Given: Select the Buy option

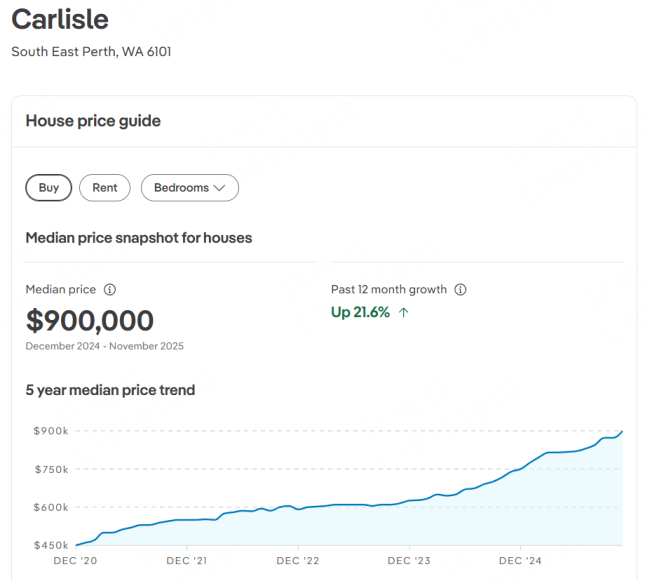Looking at the screenshot, I should tap(49, 188).
